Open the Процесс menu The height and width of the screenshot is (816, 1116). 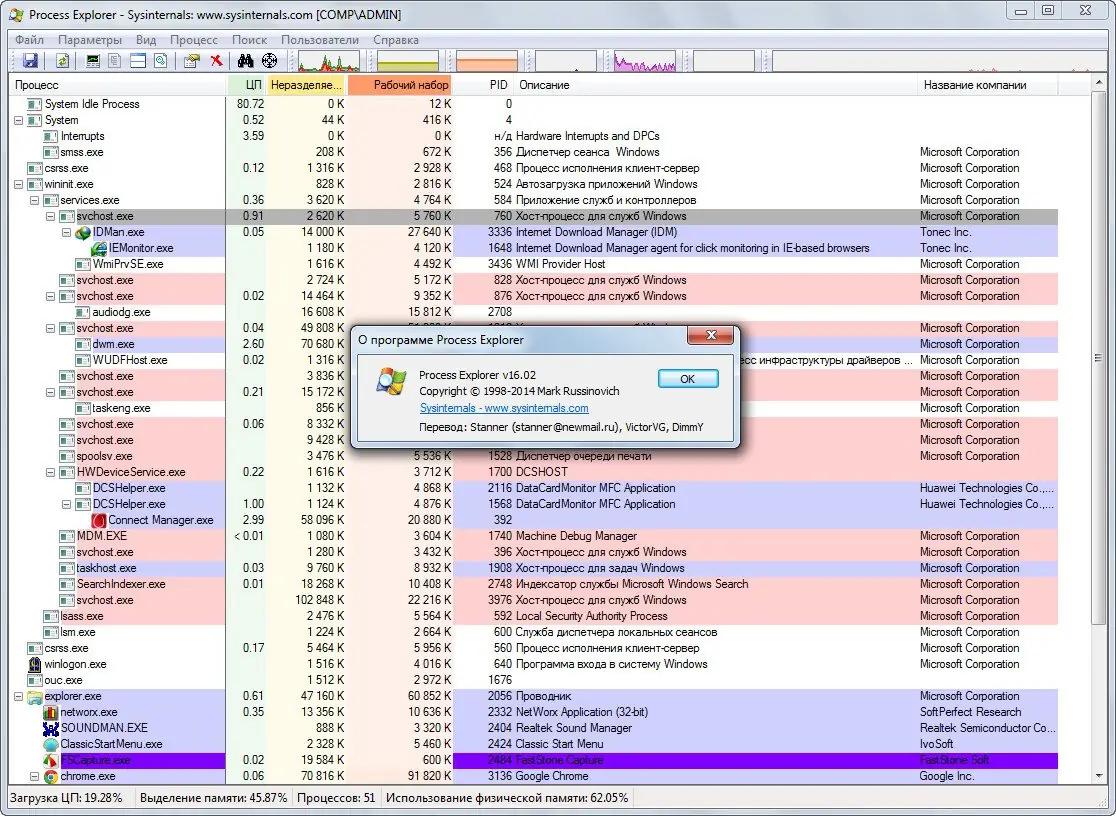(x=194, y=40)
